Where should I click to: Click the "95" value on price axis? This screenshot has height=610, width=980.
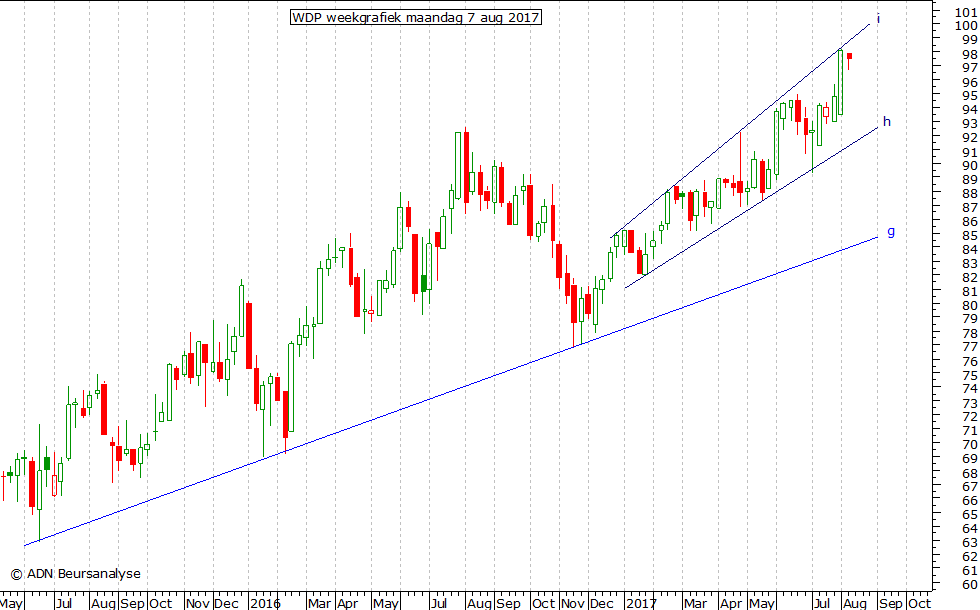tap(970, 96)
